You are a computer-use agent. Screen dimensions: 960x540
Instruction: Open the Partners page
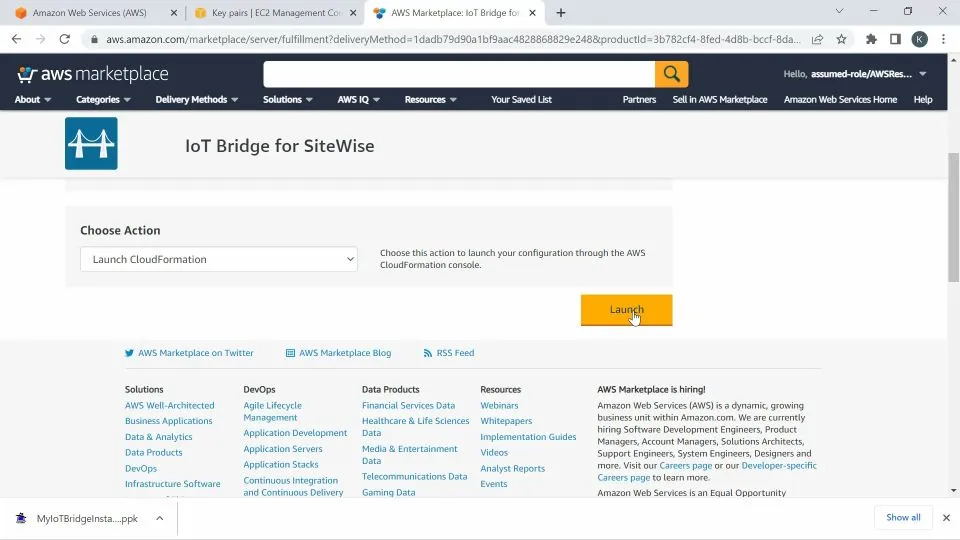[639, 99]
